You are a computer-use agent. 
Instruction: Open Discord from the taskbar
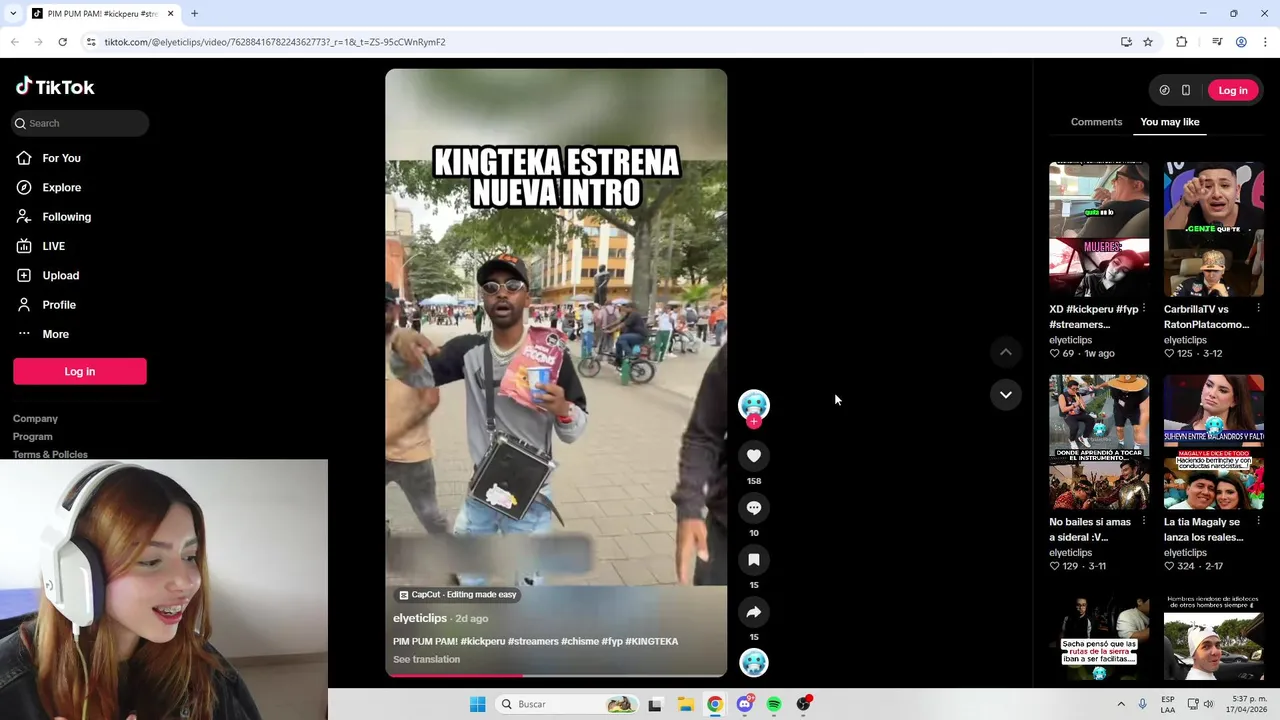(744, 704)
